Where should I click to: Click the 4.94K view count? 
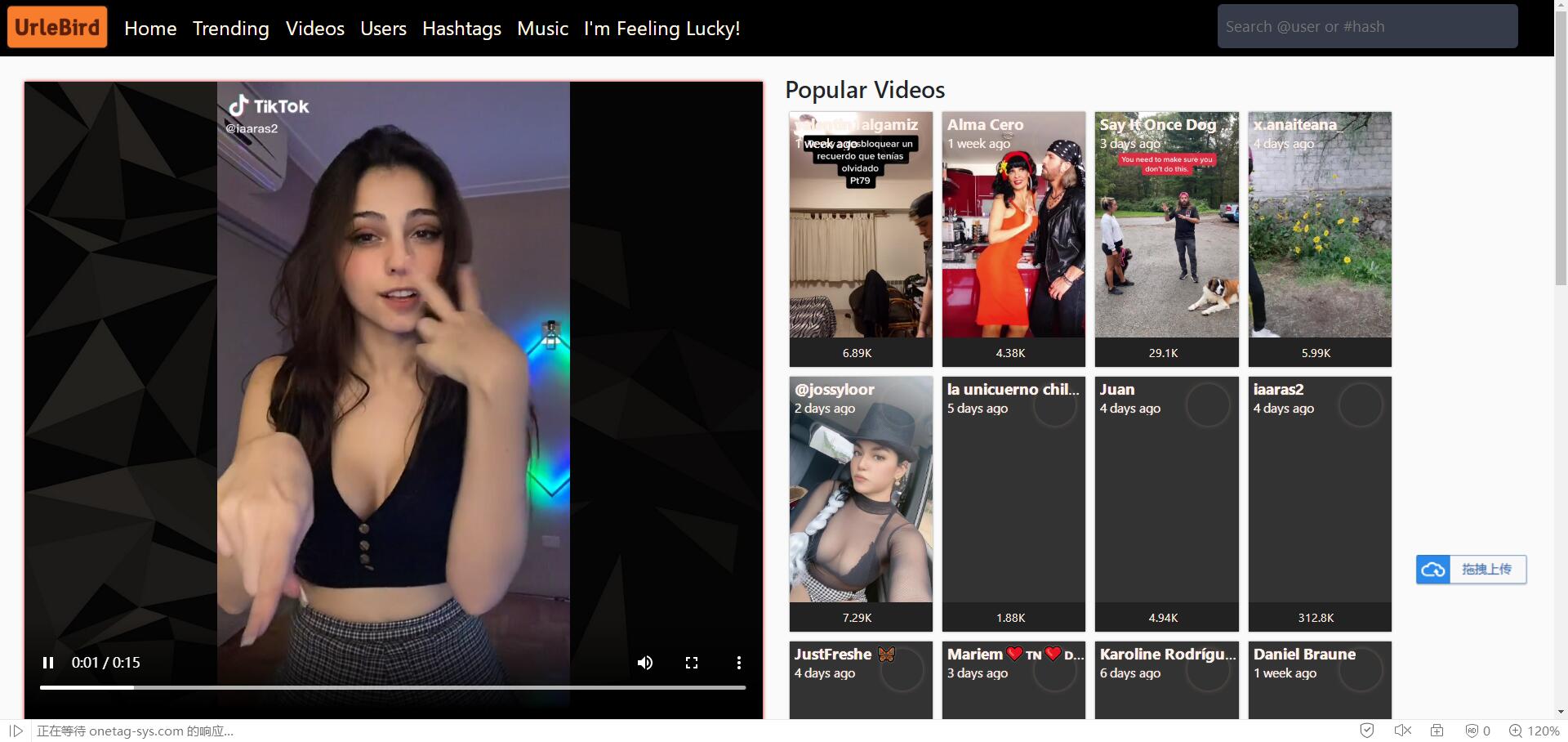(x=1163, y=618)
